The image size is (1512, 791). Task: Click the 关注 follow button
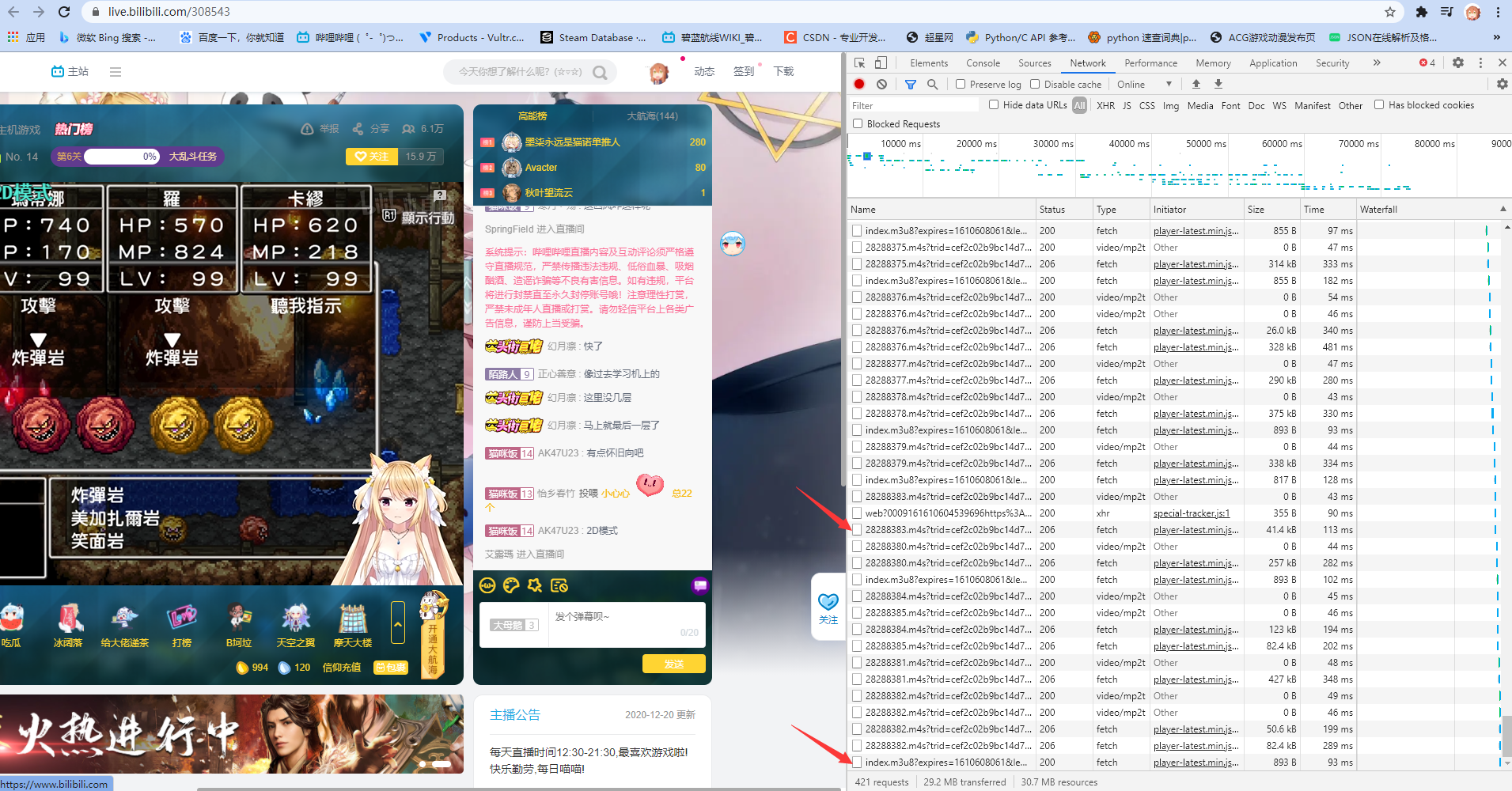tap(372, 157)
